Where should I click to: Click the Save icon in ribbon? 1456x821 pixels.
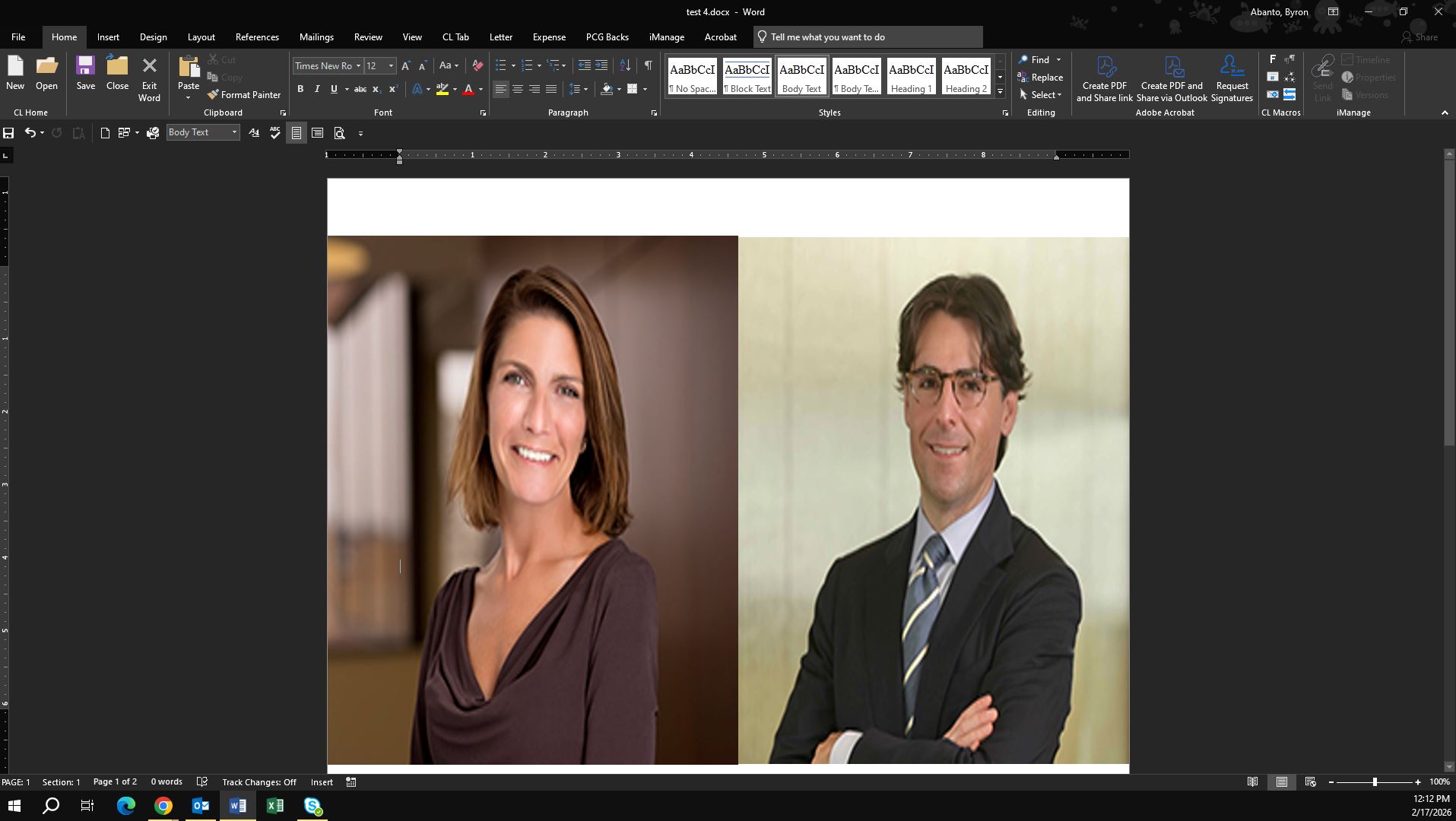(85, 74)
